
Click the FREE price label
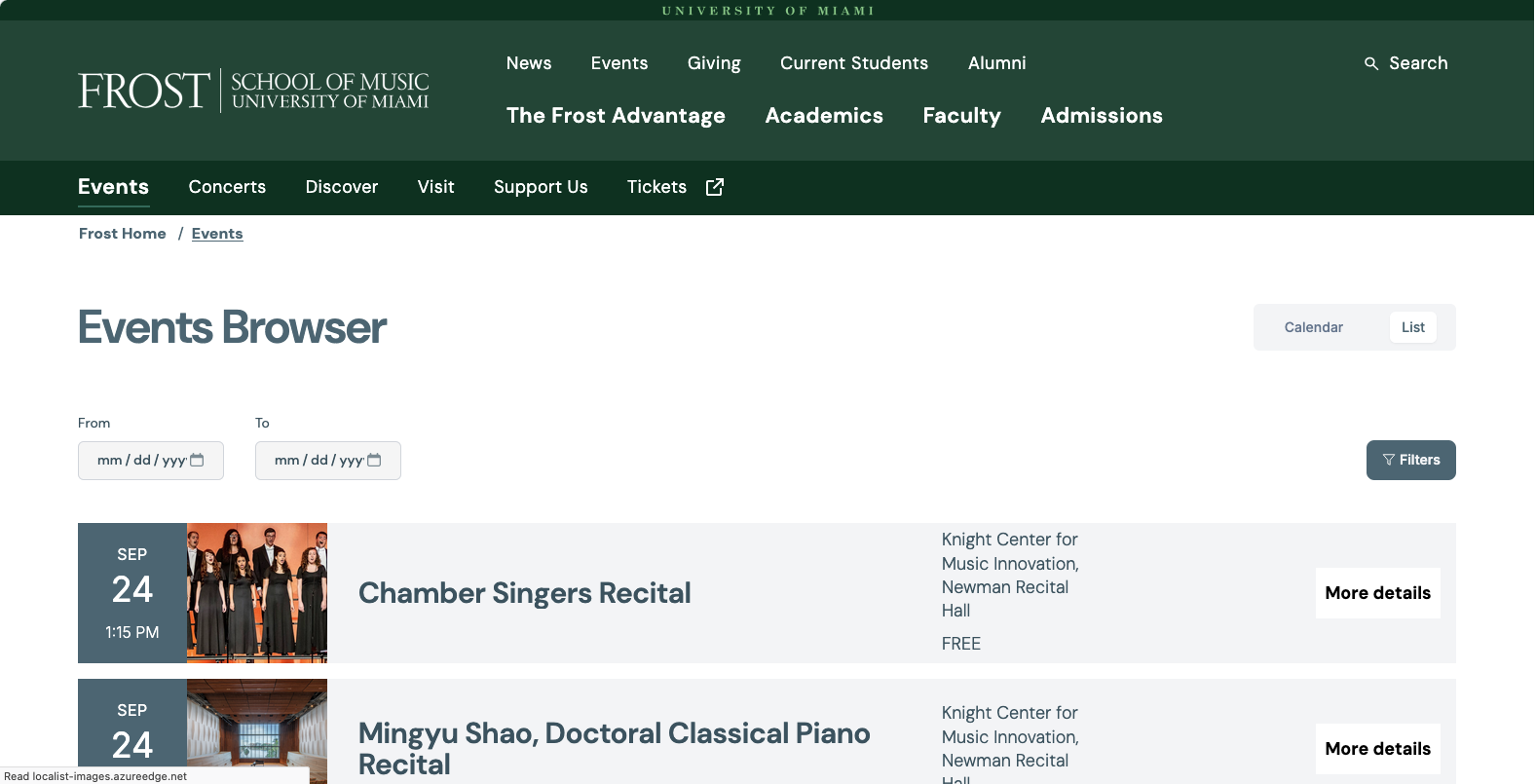coord(961,644)
